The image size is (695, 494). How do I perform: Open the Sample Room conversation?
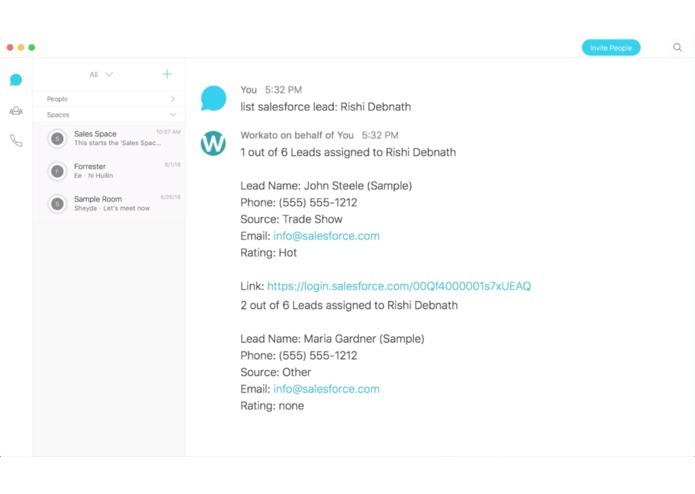(x=110, y=204)
